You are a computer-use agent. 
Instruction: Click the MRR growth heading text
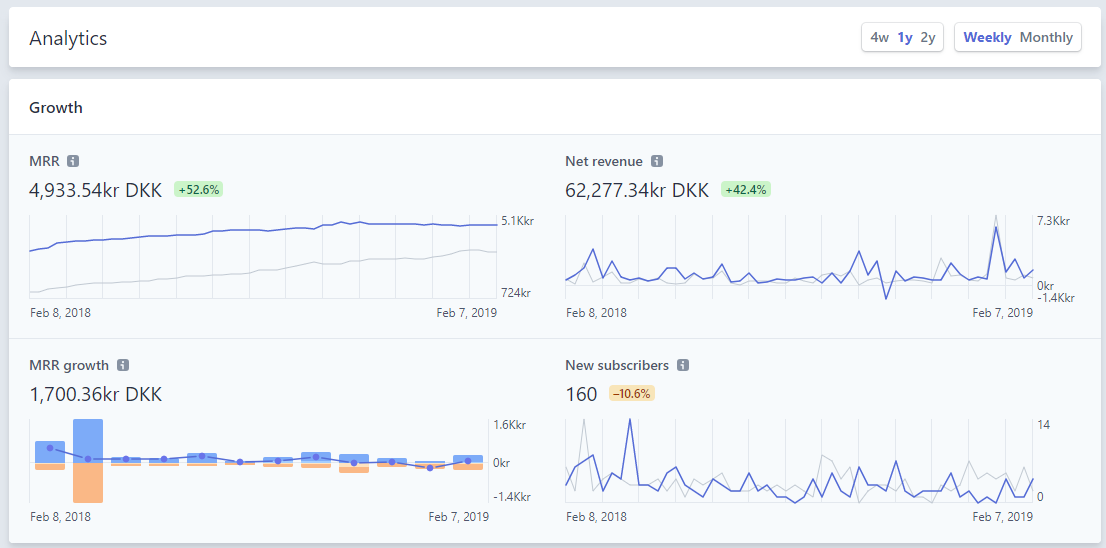coord(69,366)
